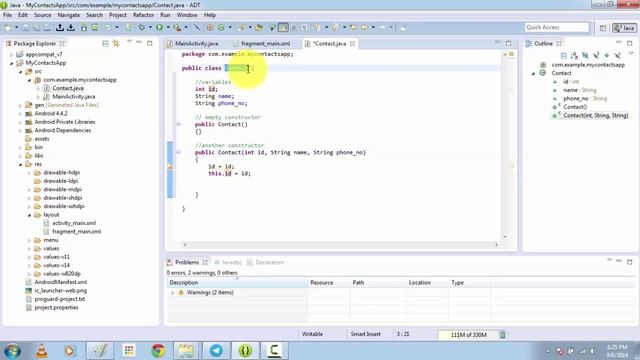Screen dimensions: 640x360
Task: Click the Open Perspective icon
Action: (603, 28)
